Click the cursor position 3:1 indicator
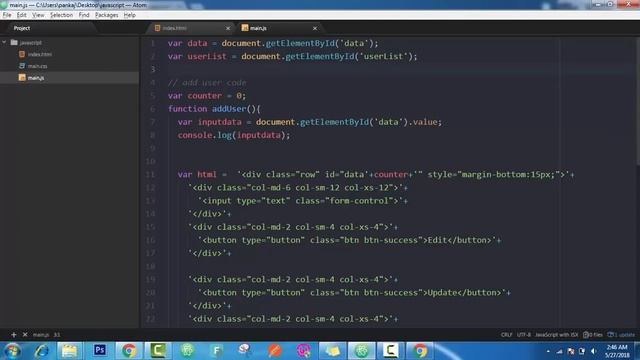Screen dimensions: 640x360 57,335
